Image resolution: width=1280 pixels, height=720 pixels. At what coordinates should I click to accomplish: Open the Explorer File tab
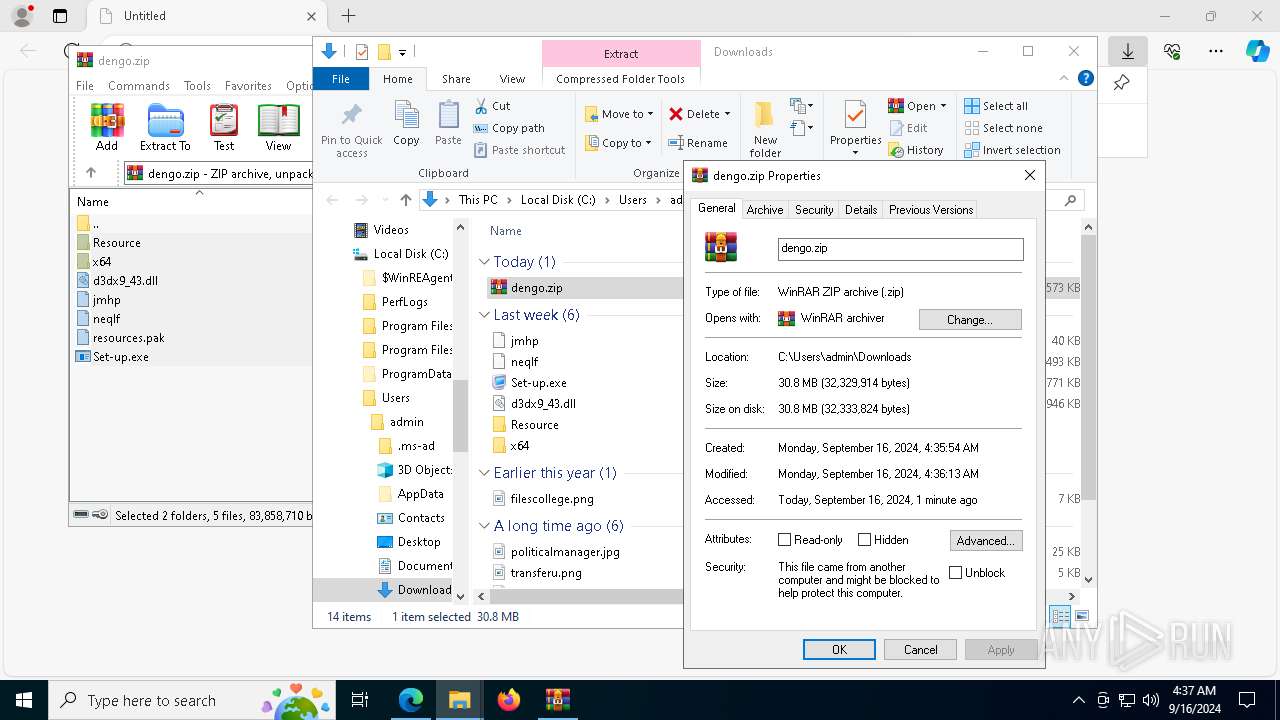341,79
